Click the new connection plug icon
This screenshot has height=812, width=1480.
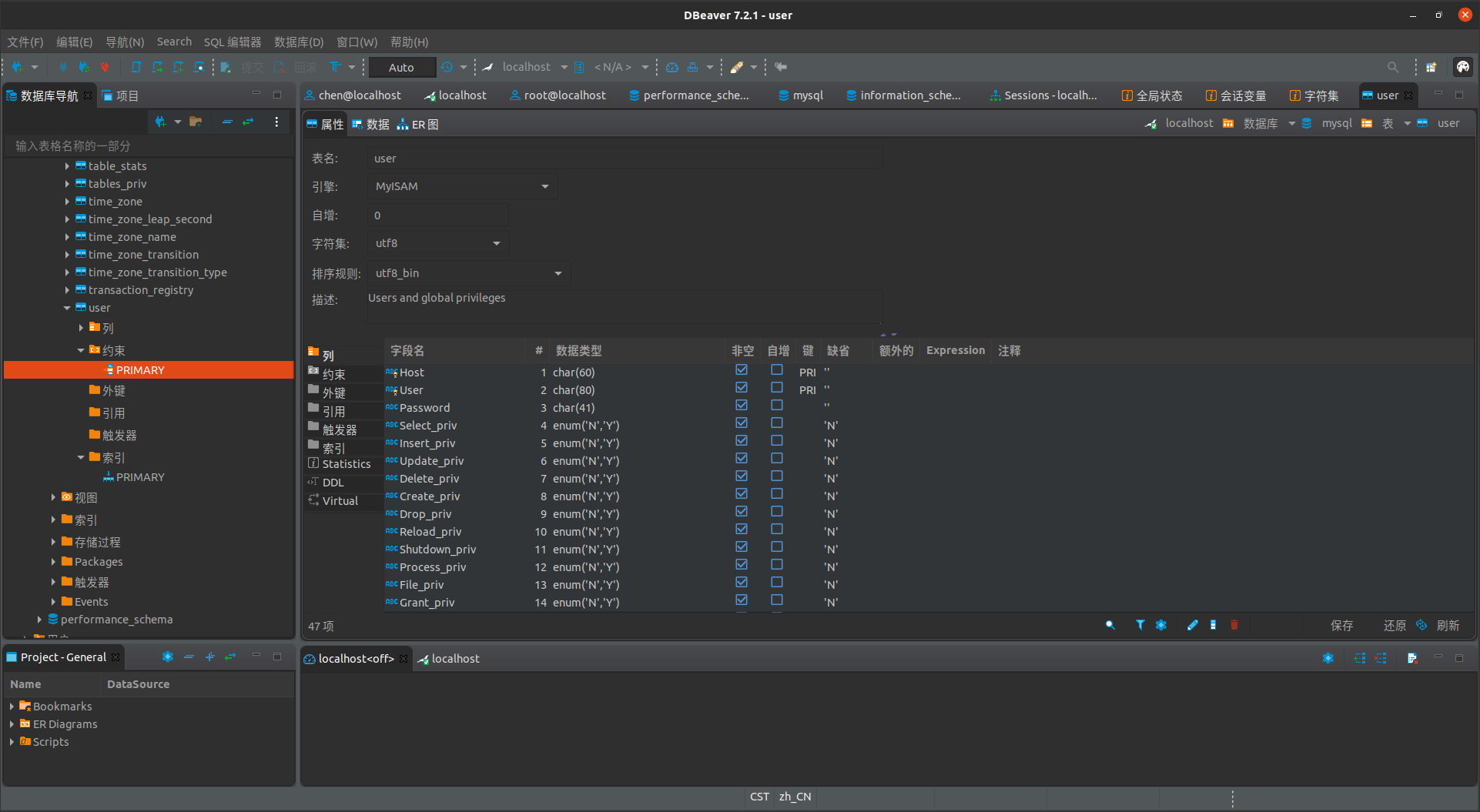tap(18, 68)
